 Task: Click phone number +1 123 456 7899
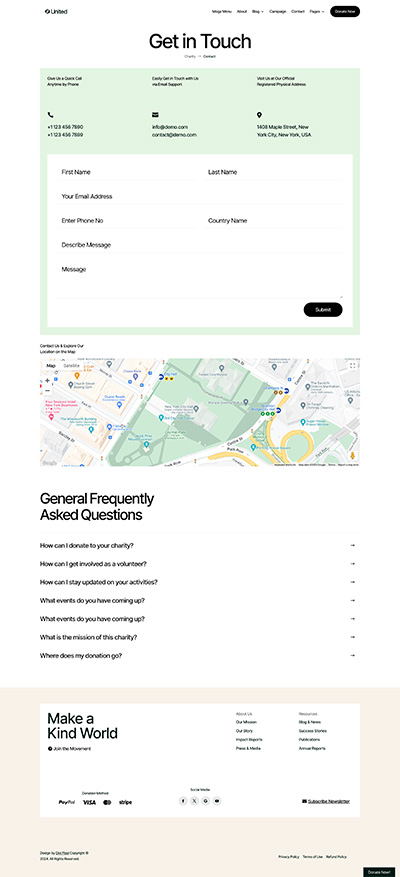pyautogui.click(x=65, y=135)
